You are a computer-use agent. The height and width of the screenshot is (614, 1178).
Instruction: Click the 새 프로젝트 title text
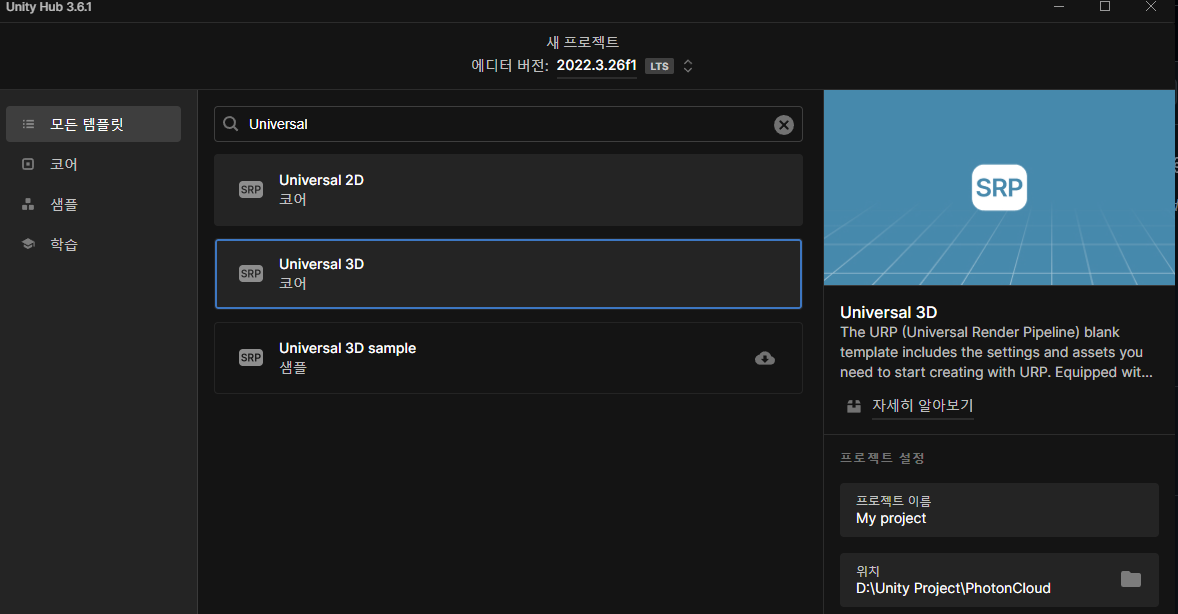coord(582,42)
